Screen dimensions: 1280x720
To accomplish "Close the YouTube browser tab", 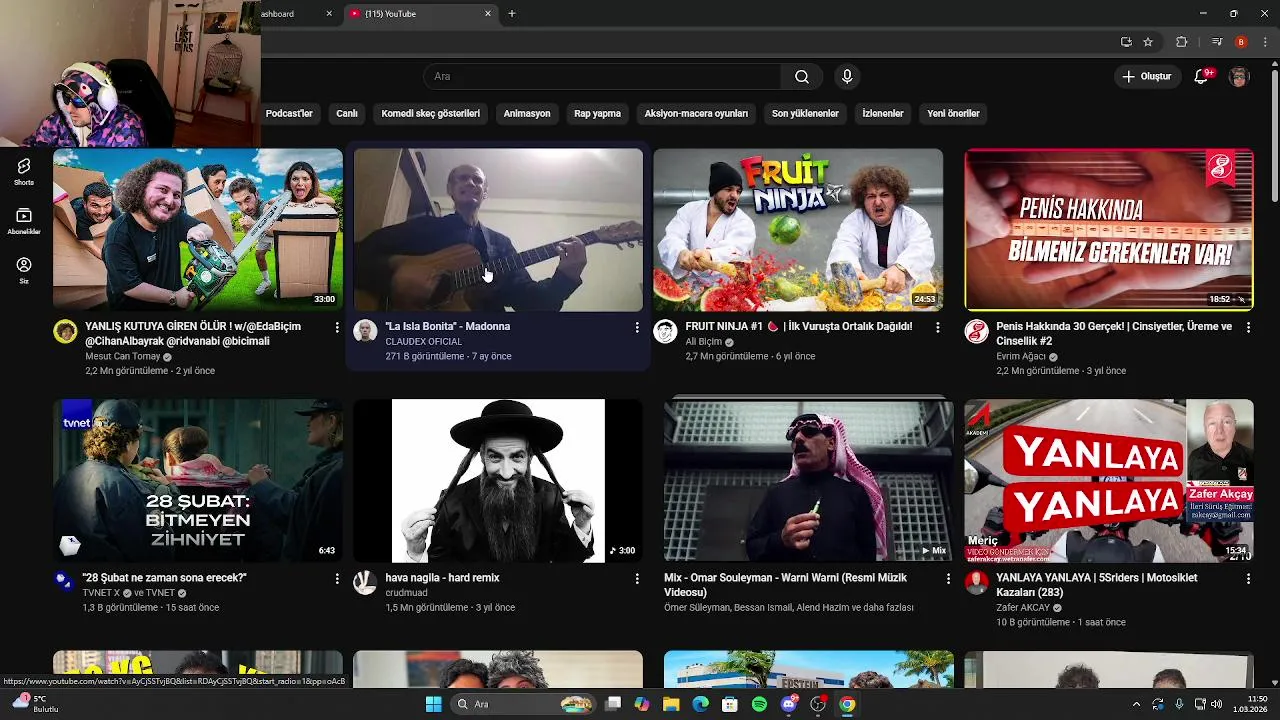I will tap(488, 14).
